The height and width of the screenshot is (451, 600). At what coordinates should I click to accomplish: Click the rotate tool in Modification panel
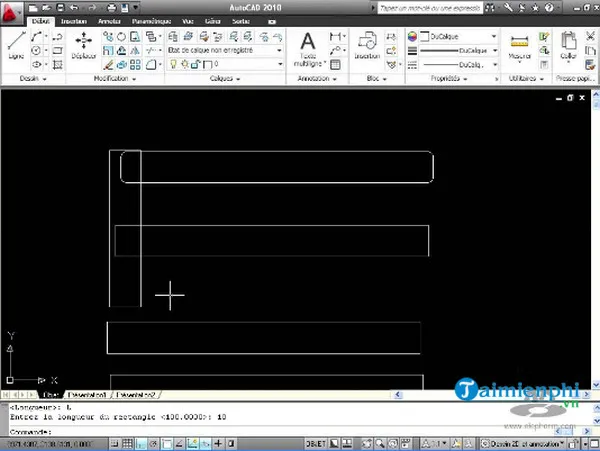[121, 37]
